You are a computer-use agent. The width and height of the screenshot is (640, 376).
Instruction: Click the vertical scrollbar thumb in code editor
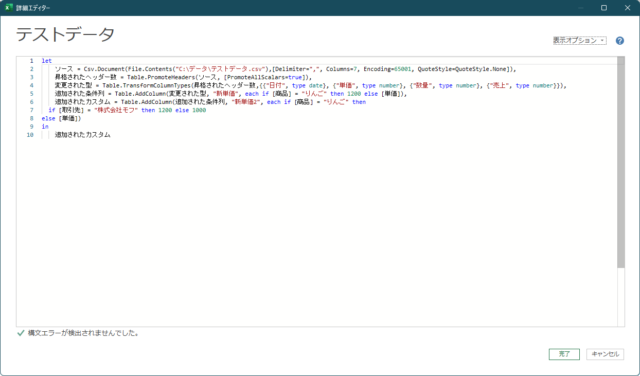(x=621, y=162)
